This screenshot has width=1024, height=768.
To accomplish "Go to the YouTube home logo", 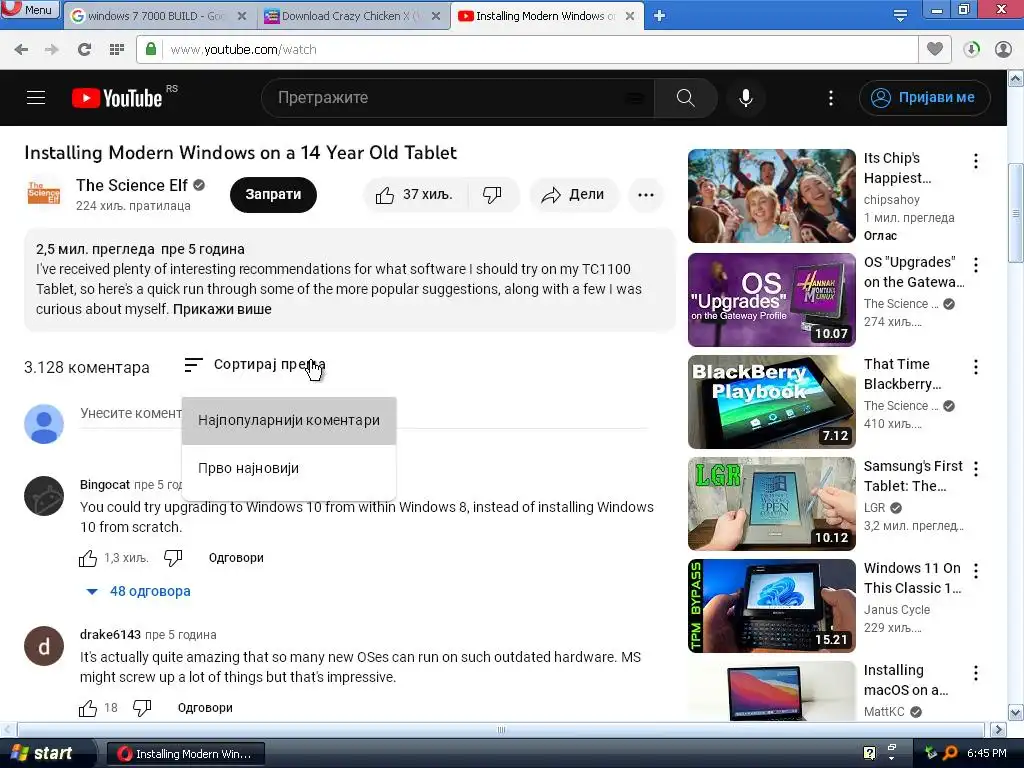I will point(117,98).
